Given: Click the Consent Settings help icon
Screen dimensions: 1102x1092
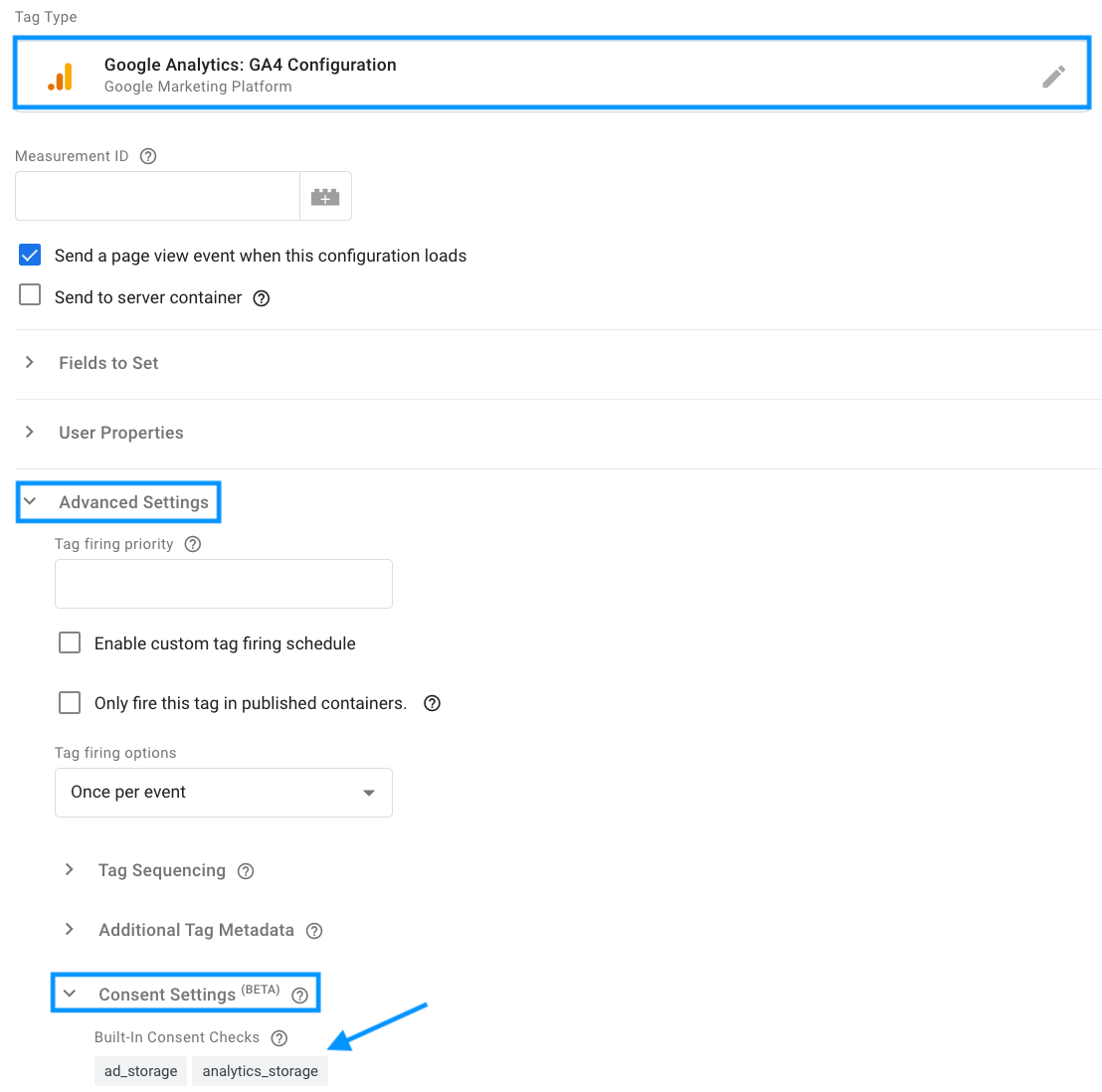Looking at the screenshot, I should click(299, 995).
